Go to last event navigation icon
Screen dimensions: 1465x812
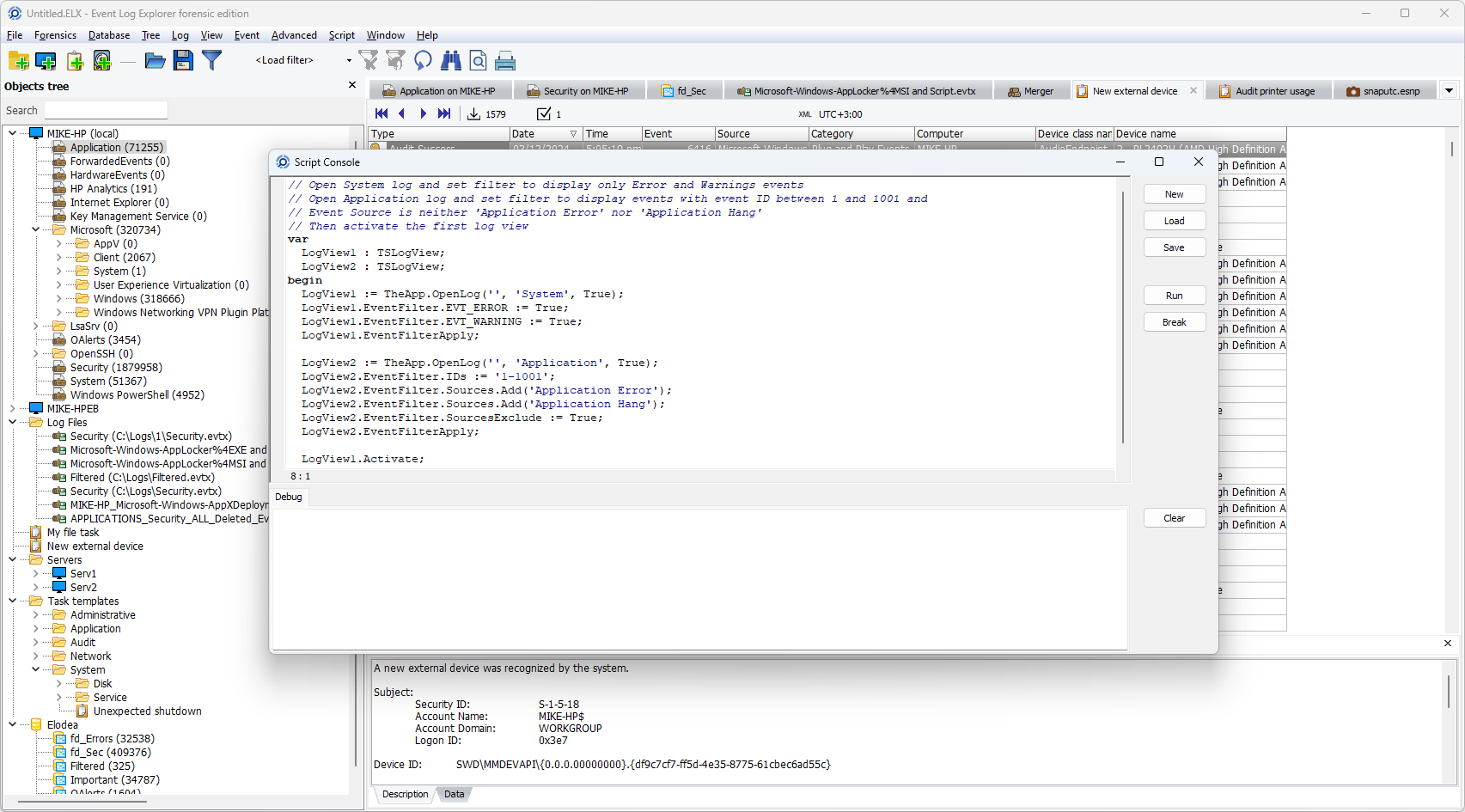coord(443,113)
